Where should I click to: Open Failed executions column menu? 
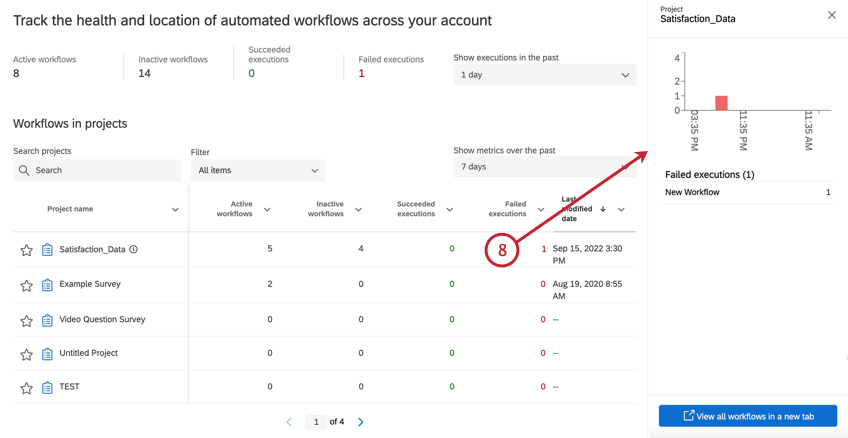click(541, 210)
